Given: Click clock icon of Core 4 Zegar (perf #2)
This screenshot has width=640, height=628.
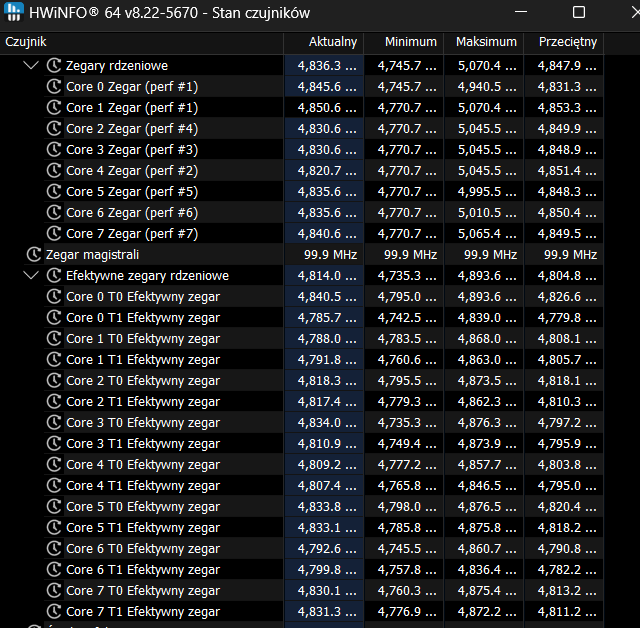Looking at the screenshot, I should point(54,171).
